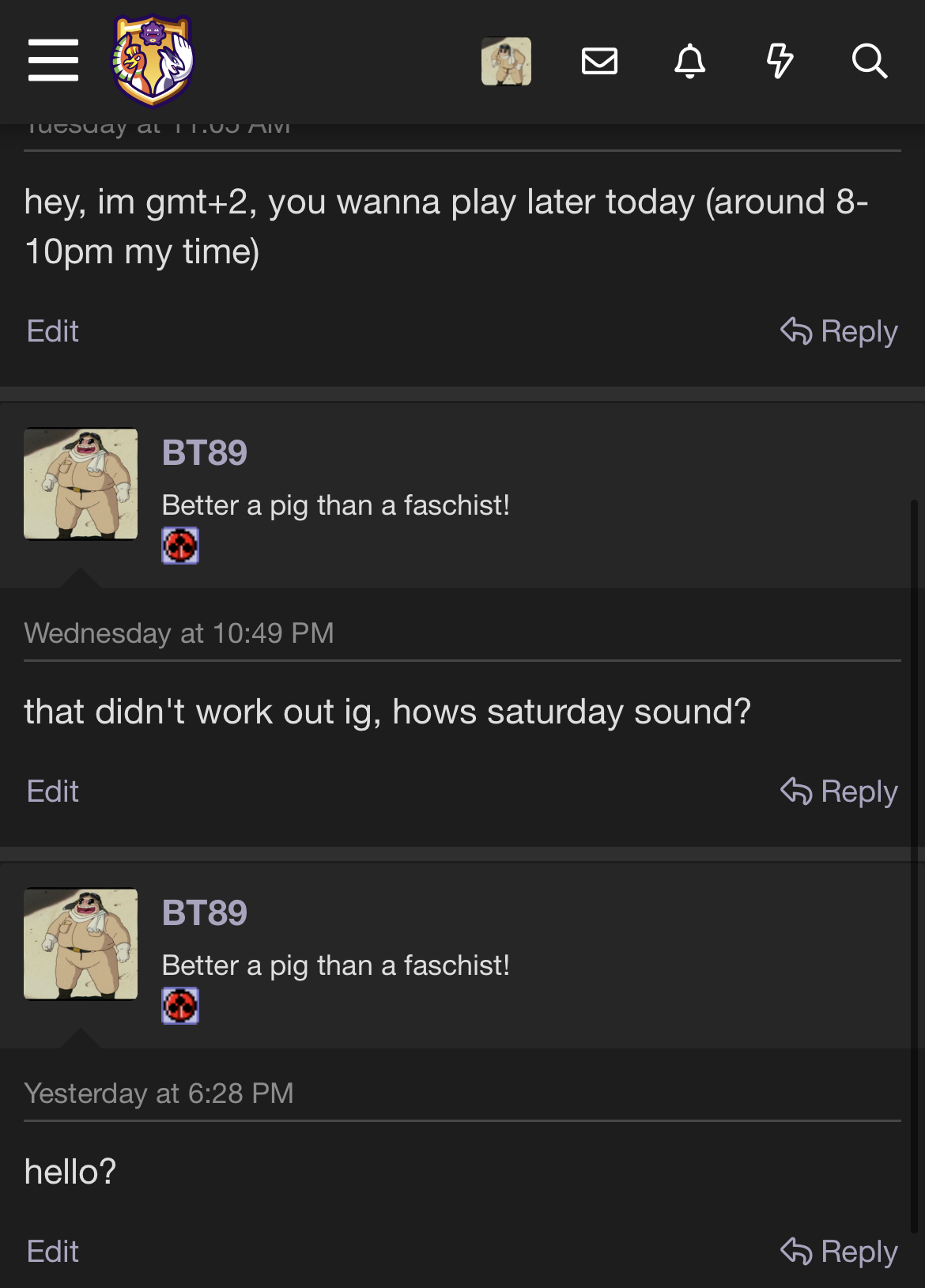Viewport: 925px width, 1288px height.
Task: Reply to the "hello?" post
Action: click(x=840, y=1252)
